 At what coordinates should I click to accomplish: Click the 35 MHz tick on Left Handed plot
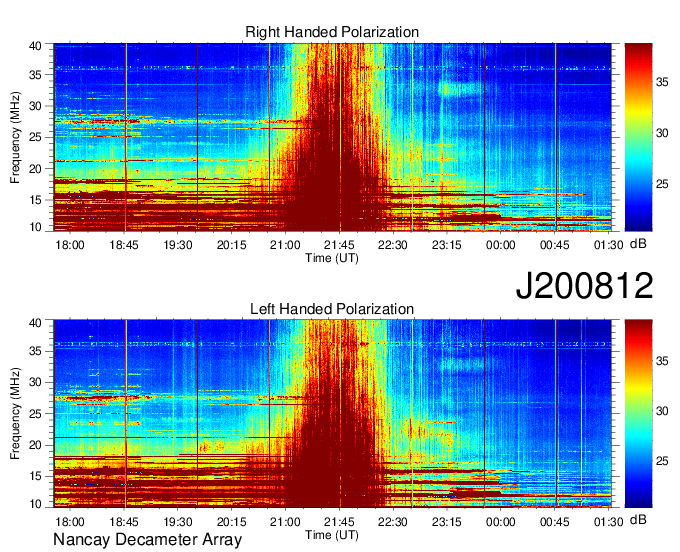35,351
